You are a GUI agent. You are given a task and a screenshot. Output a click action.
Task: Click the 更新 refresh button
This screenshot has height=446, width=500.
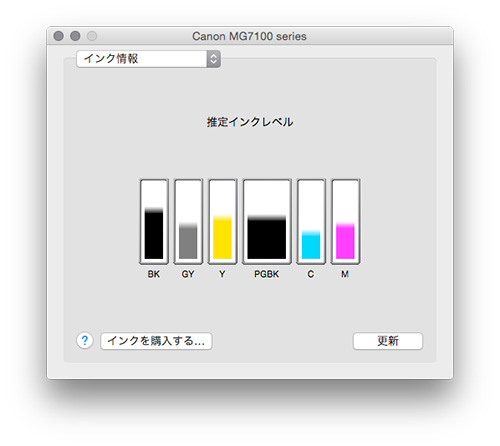[x=388, y=341]
